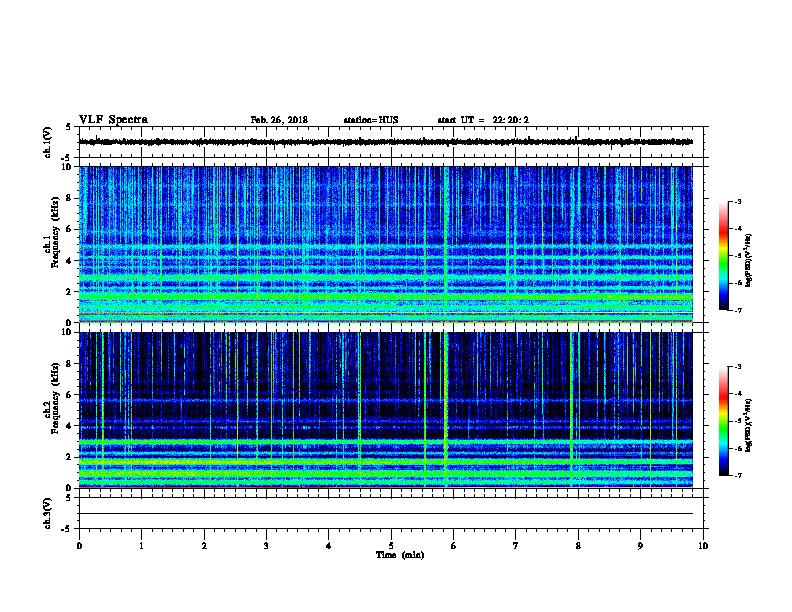The image size is (792, 612).
Task: Click the time axis tick label "8"
Action: click(578, 545)
